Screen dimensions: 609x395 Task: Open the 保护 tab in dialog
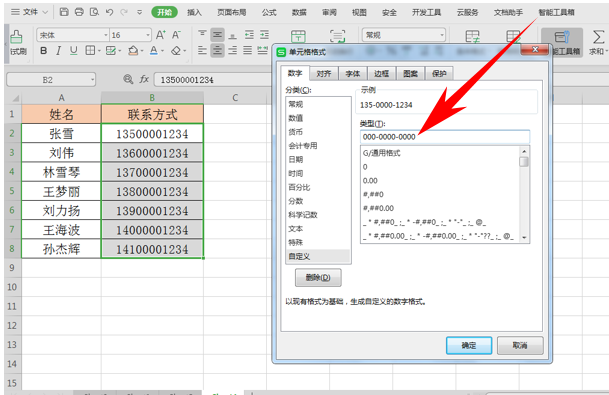[x=439, y=73]
